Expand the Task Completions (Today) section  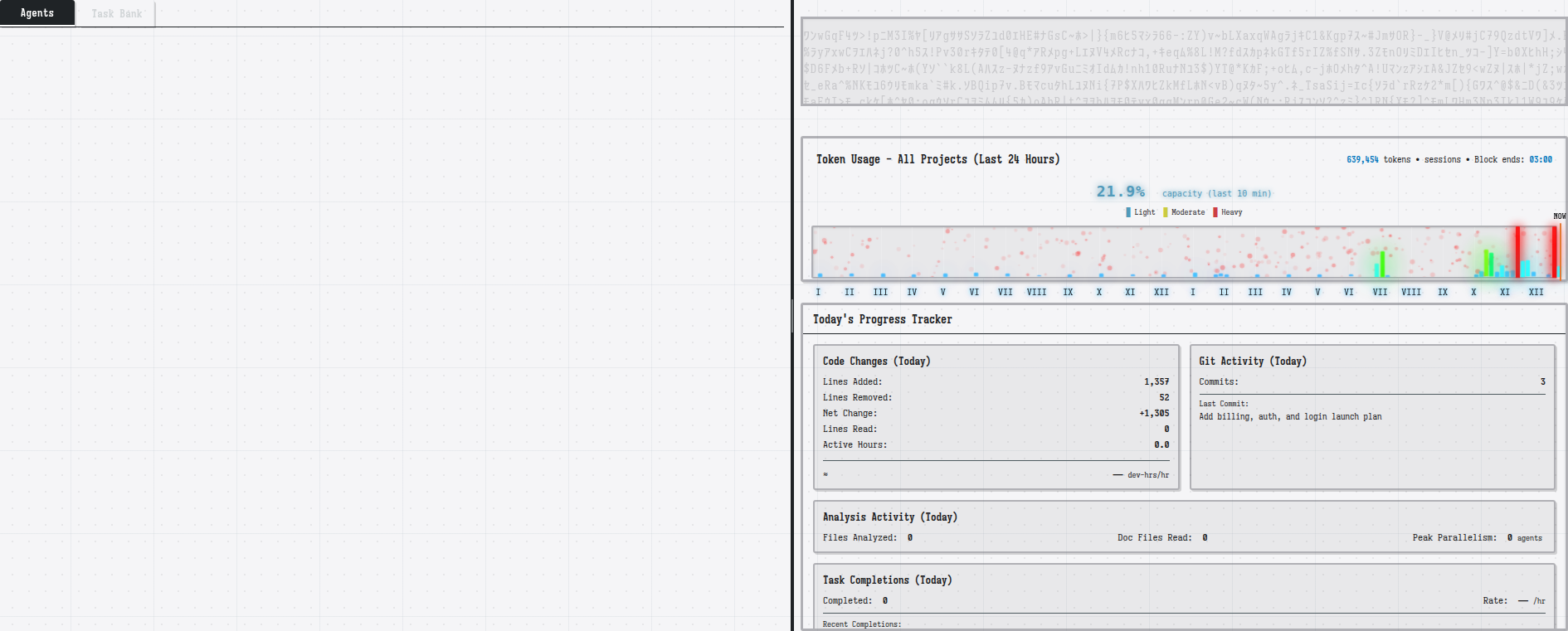(x=887, y=580)
